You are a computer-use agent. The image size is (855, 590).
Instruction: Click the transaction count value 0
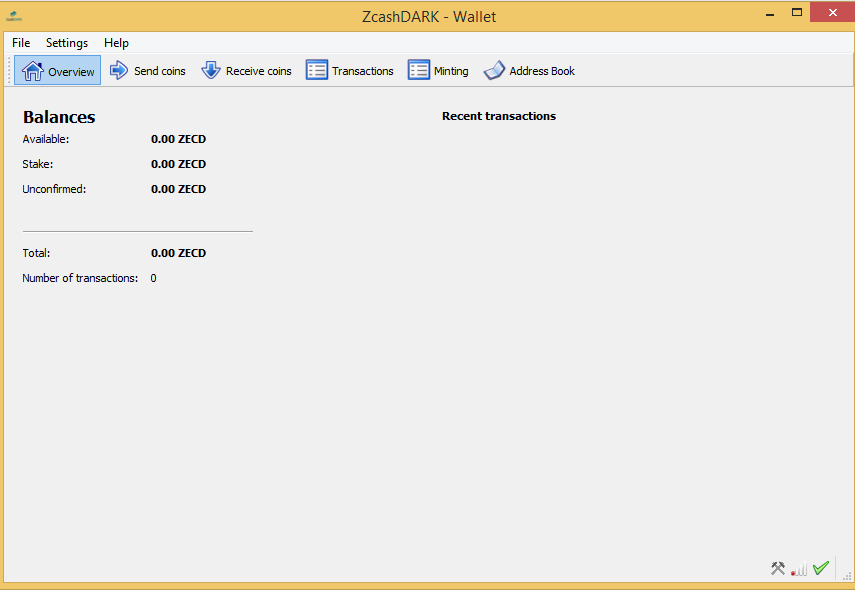[x=153, y=278]
